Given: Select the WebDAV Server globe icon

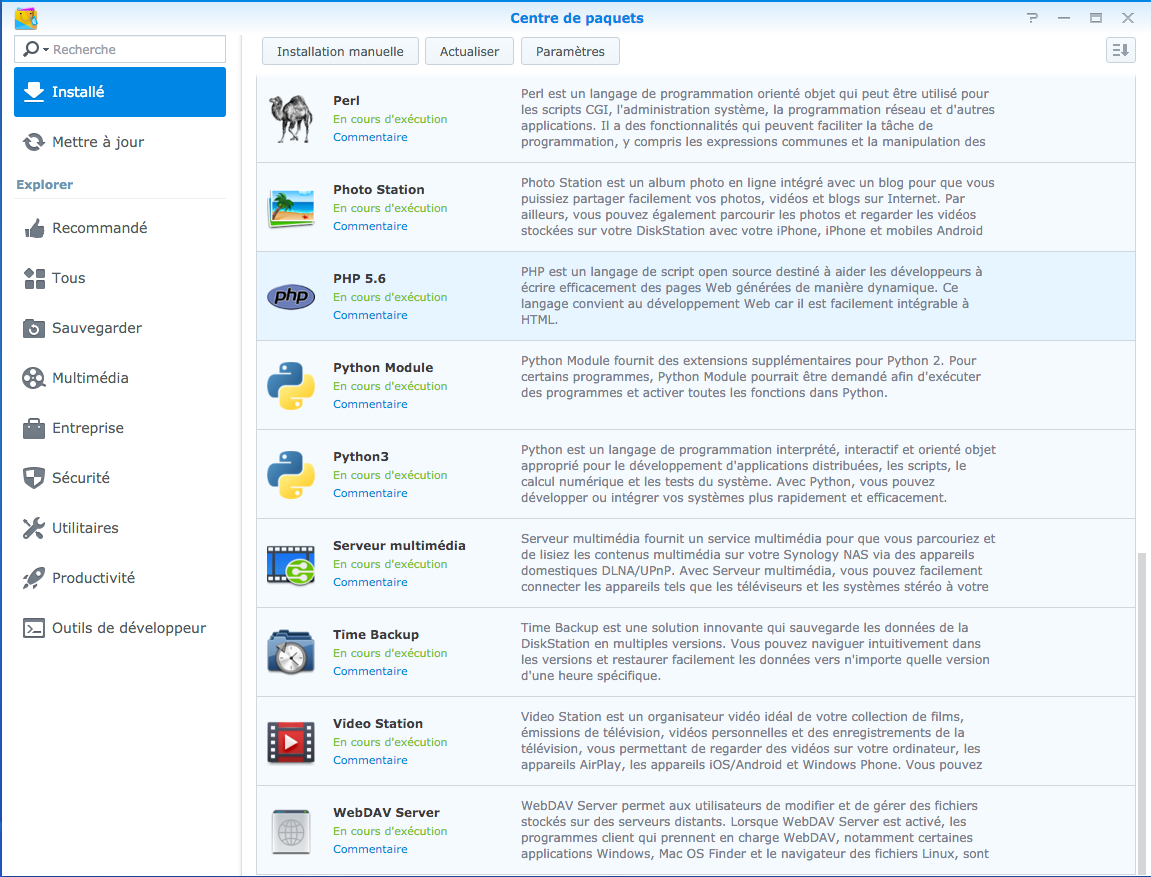Looking at the screenshot, I should click(291, 831).
